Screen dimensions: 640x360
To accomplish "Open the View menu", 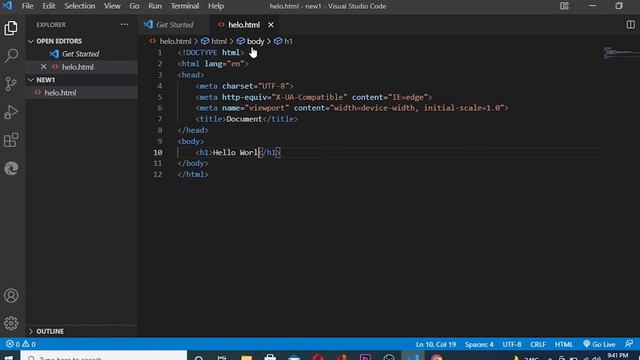I will click(x=112, y=6).
